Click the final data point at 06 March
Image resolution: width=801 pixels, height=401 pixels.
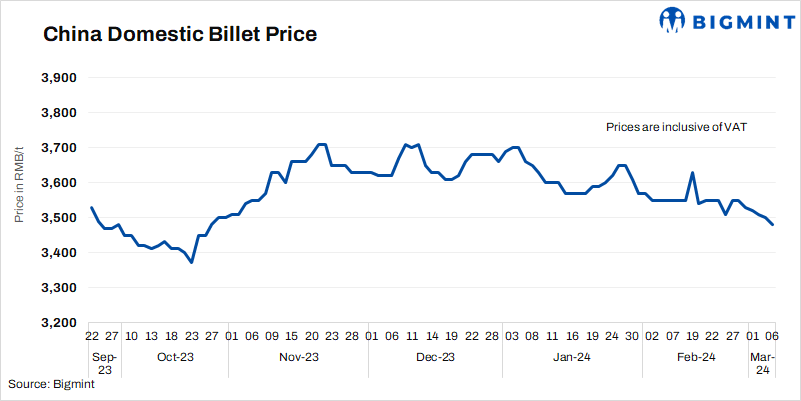[x=772, y=225]
